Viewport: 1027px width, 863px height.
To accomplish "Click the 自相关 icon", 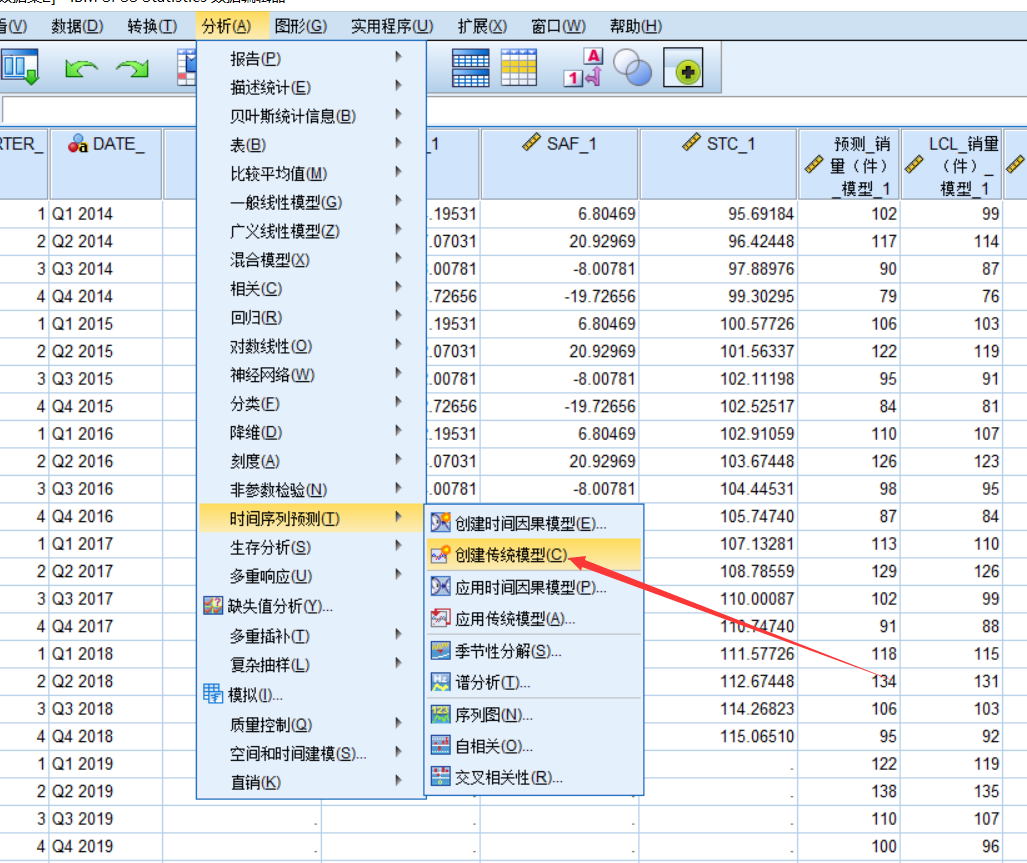I will click(440, 745).
